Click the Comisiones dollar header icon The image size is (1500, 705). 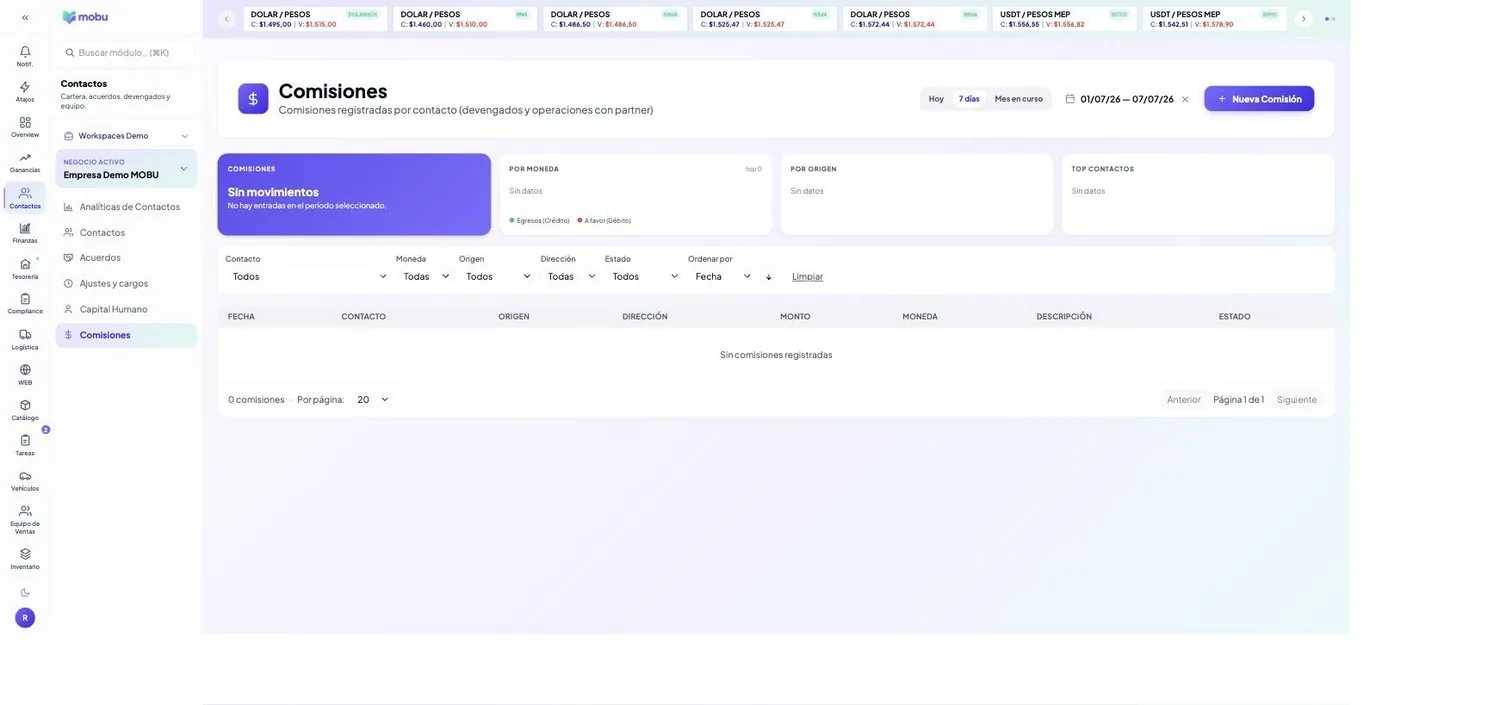(253, 99)
